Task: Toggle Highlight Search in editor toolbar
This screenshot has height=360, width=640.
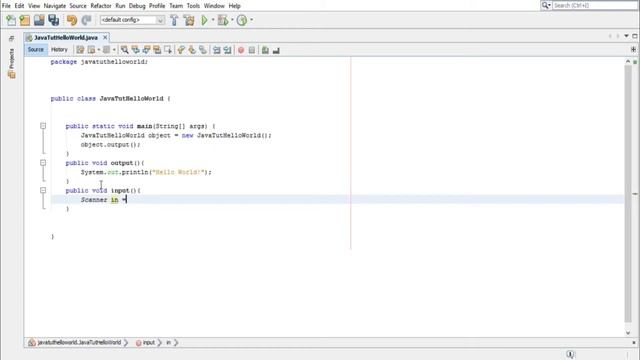Action: (157, 50)
